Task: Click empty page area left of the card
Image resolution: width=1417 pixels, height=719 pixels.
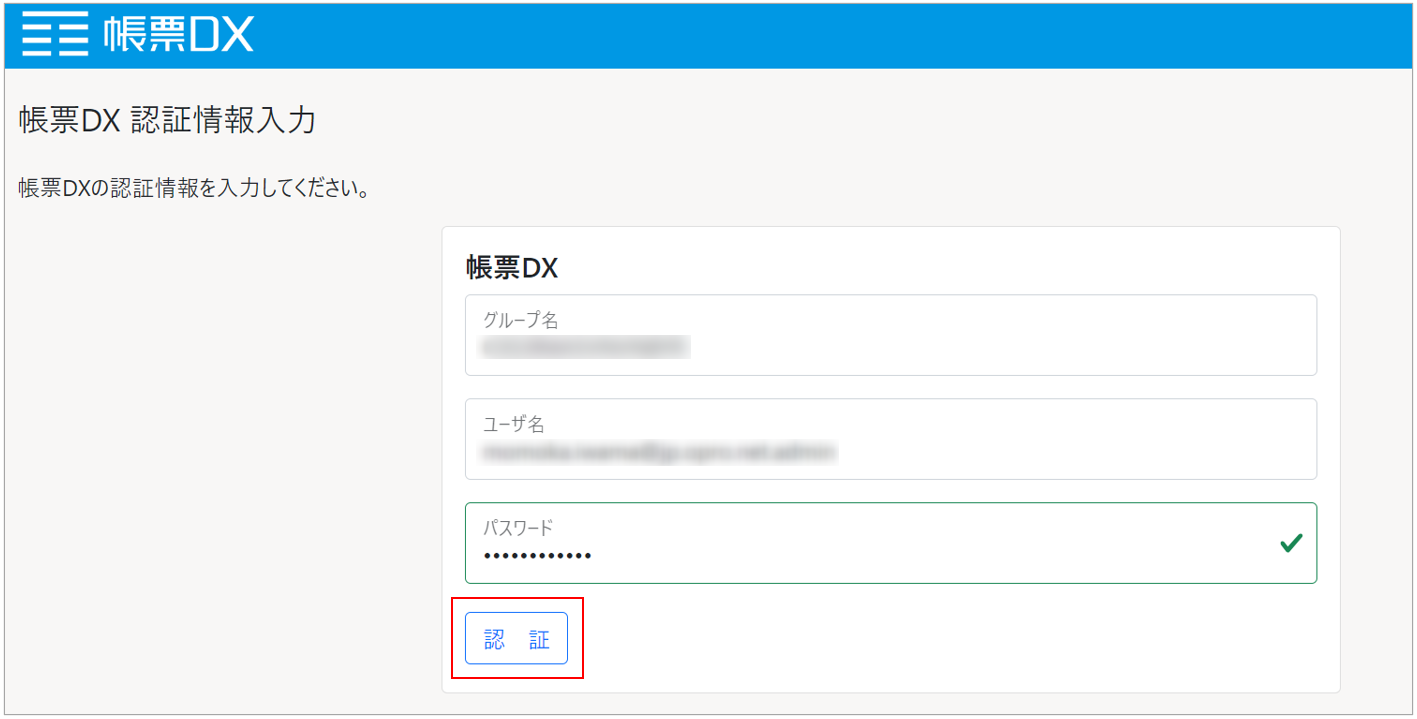Action: point(220,450)
